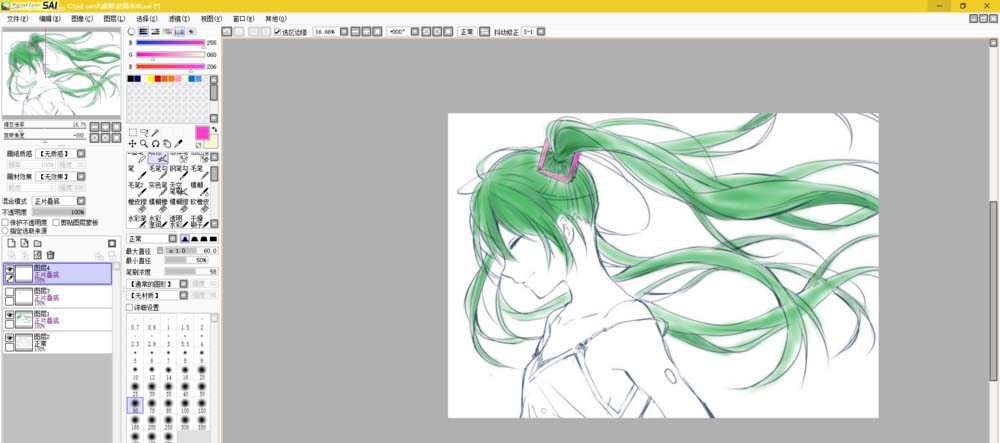Select the 毛笔勾 brush tool

point(158,171)
